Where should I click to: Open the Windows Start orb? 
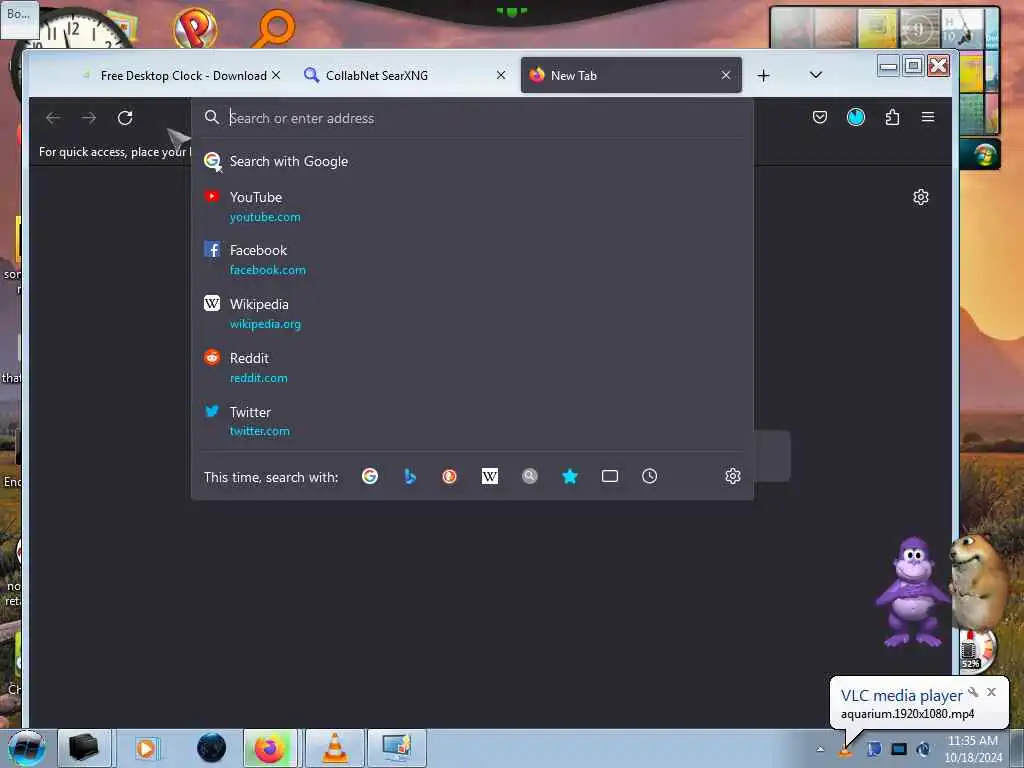(x=26, y=748)
